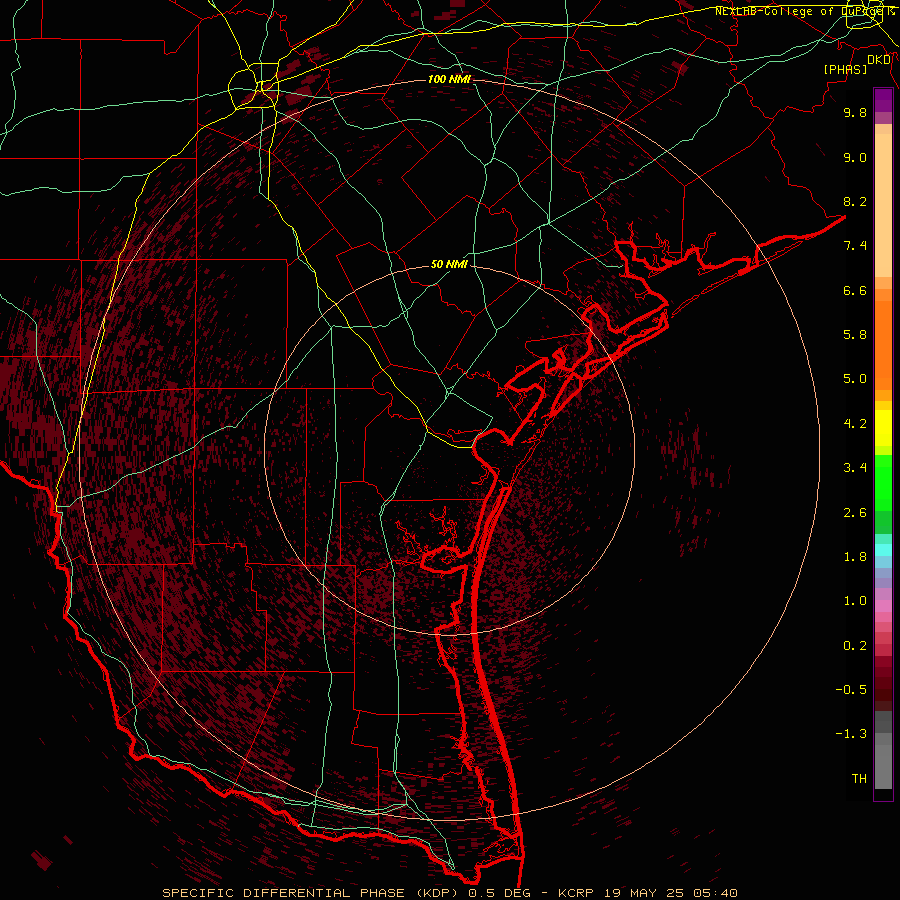Click the 7.4 value on the color scale
Viewport: 900px width, 900px height.
pyautogui.click(x=855, y=246)
